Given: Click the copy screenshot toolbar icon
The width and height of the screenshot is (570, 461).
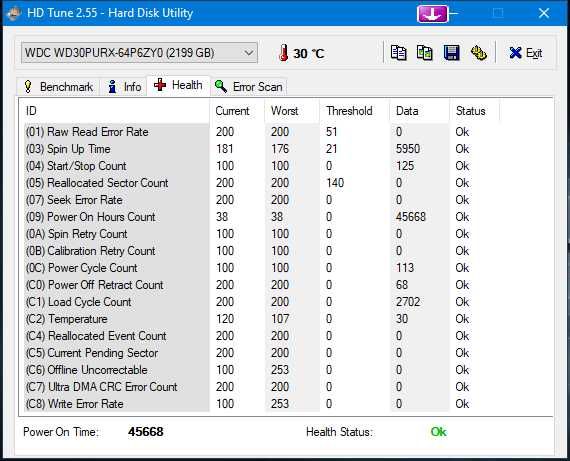Looking at the screenshot, I should pyautogui.click(x=425, y=53).
